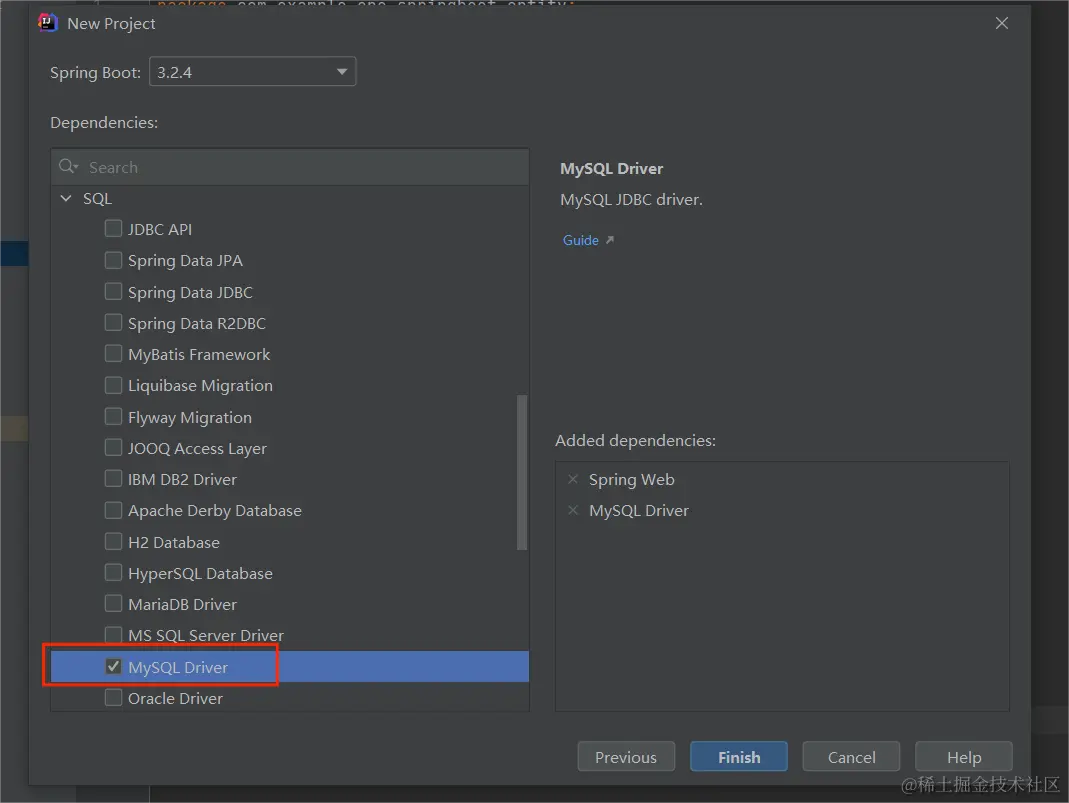Check the Liquibase Migration option
Image resolution: width=1069 pixels, height=803 pixels.
[113, 385]
